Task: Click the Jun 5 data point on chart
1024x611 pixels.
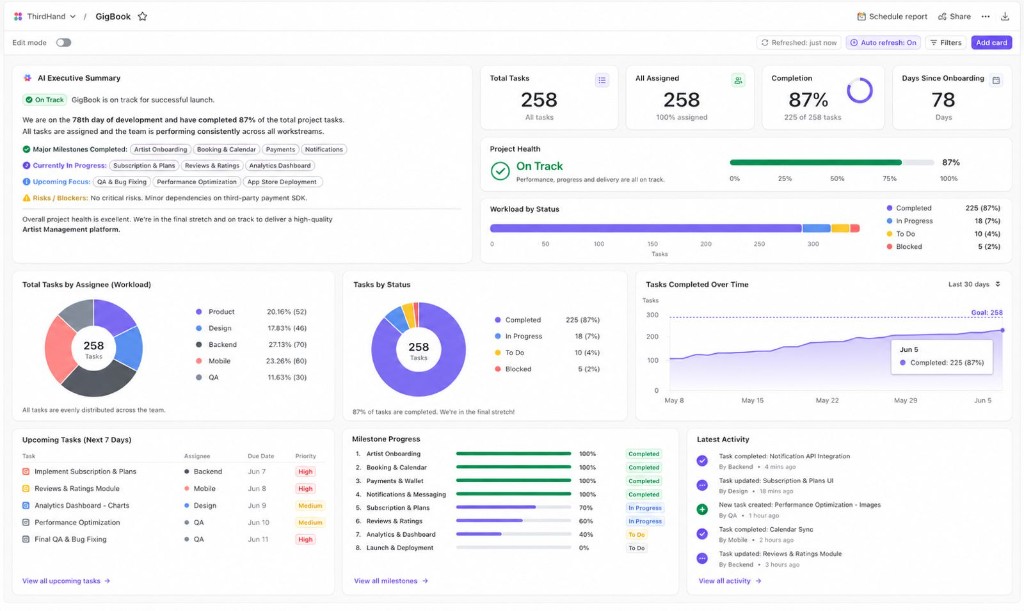Action: coord(1002,330)
